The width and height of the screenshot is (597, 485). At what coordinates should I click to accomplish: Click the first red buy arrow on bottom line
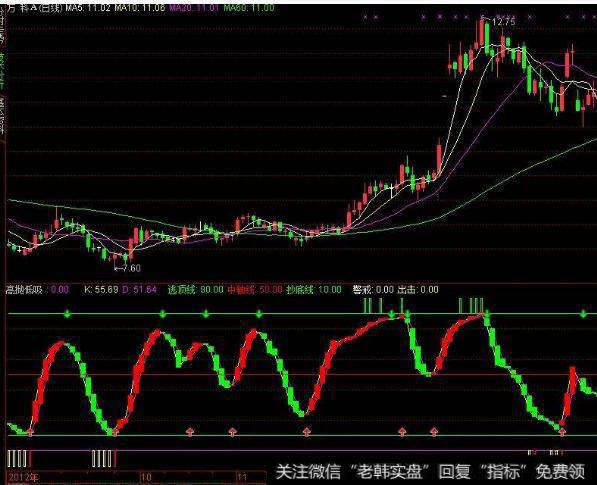pyautogui.click(x=30, y=432)
